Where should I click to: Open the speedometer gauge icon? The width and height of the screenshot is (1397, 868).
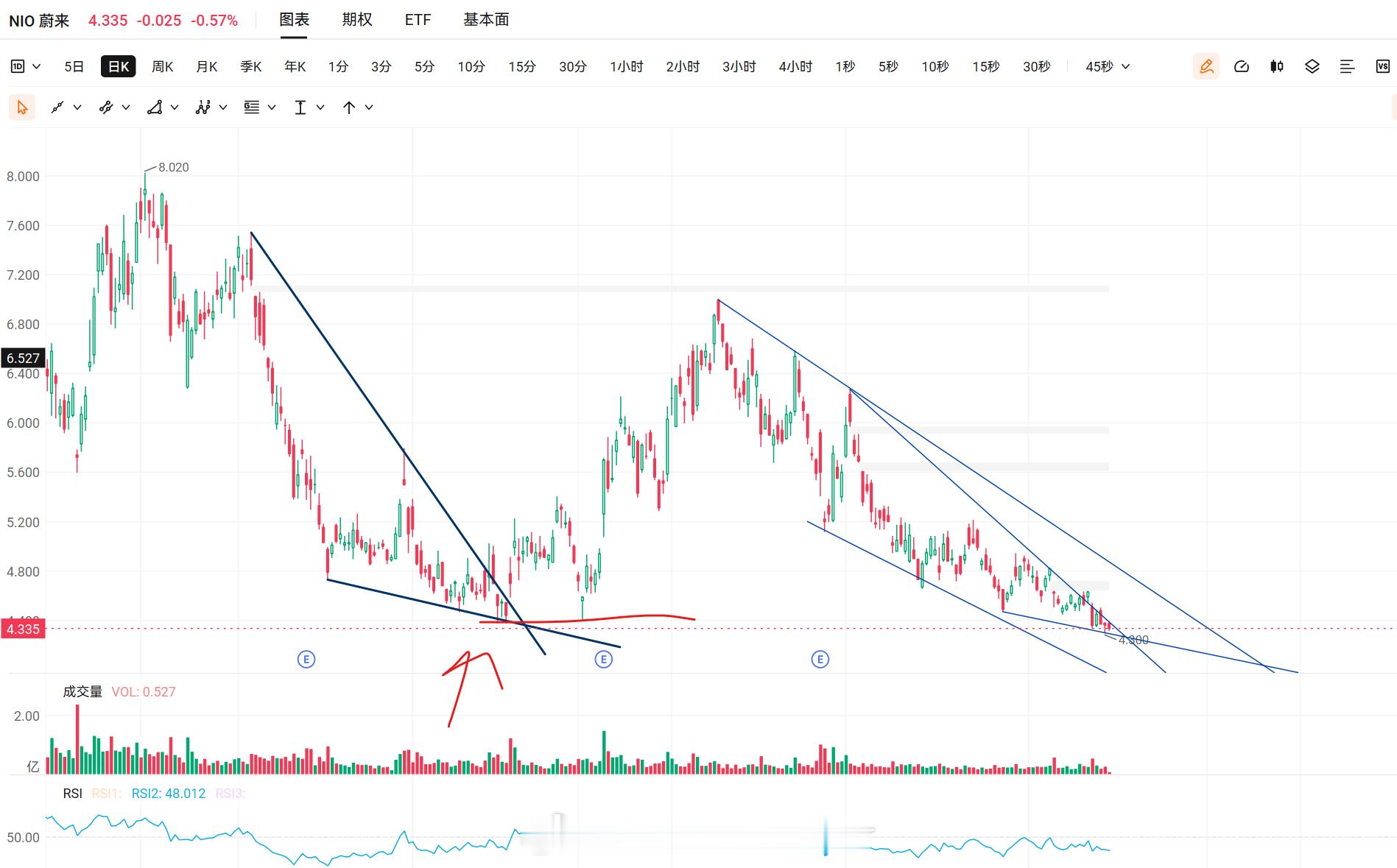(x=1242, y=66)
